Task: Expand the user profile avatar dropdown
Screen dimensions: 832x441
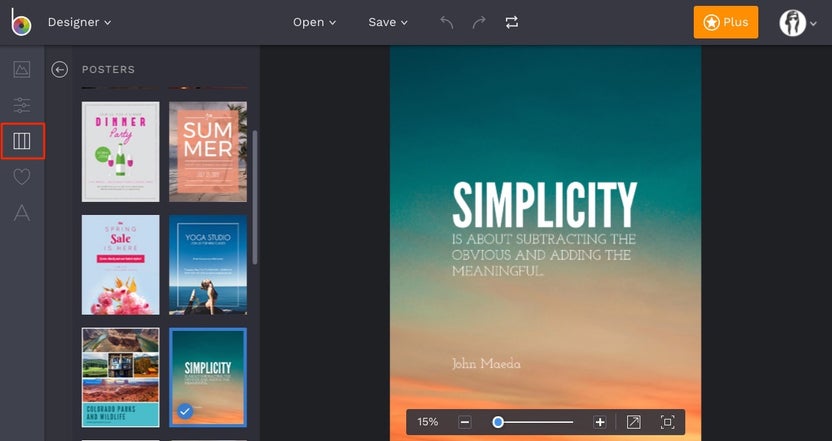Action: click(x=797, y=22)
